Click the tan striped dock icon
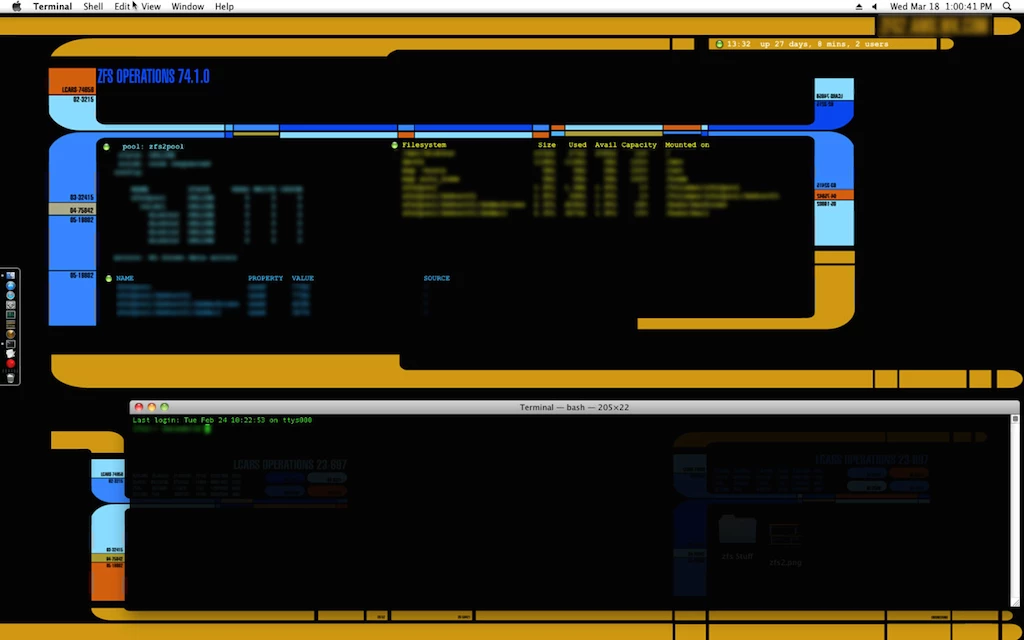 (x=10, y=325)
